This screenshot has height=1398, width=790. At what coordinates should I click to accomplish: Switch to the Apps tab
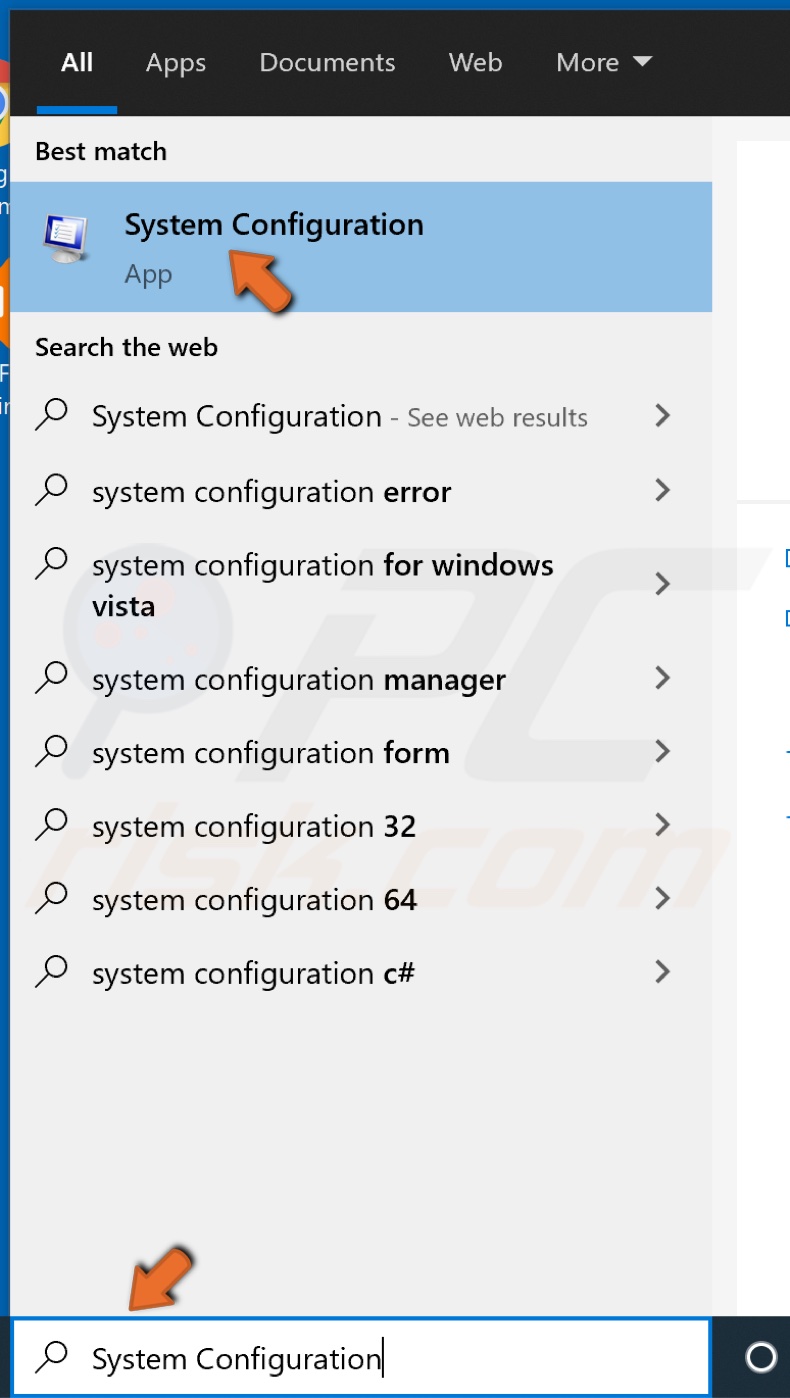click(175, 62)
